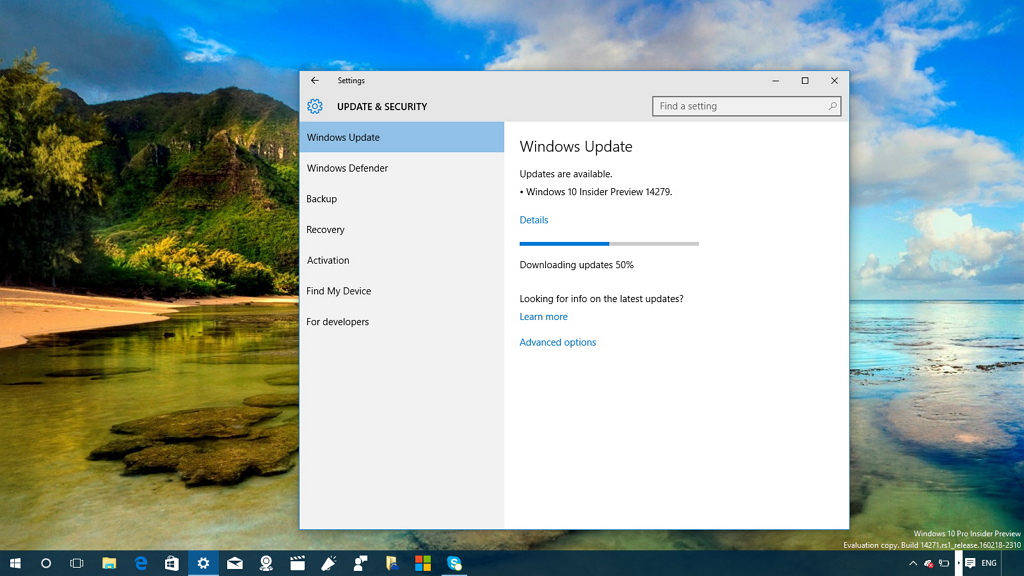The height and width of the screenshot is (576, 1024).
Task: Click the update download progress bar
Action: click(608, 243)
